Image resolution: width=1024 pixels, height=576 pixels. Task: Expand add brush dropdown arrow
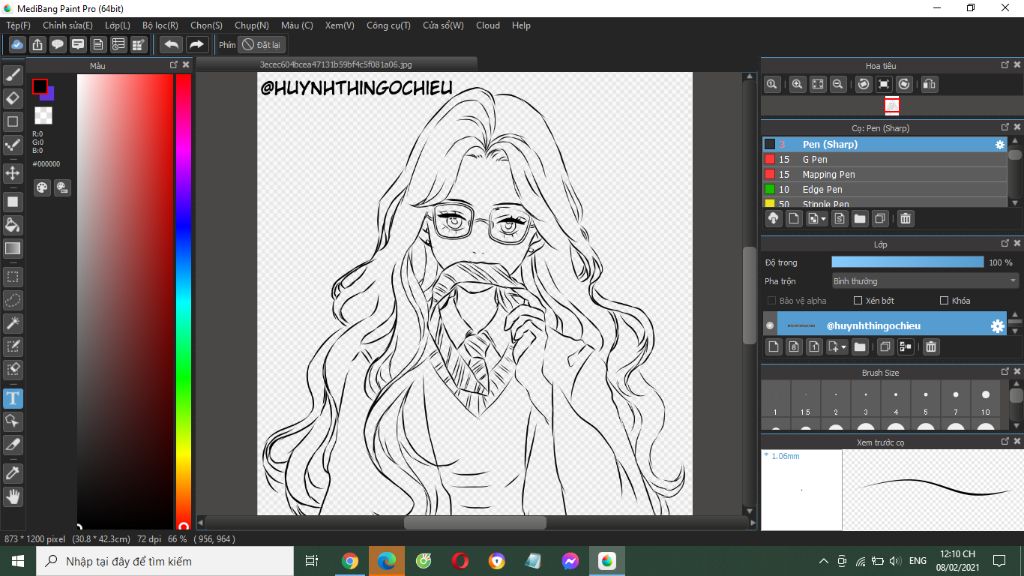pyautogui.click(x=824, y=219)
